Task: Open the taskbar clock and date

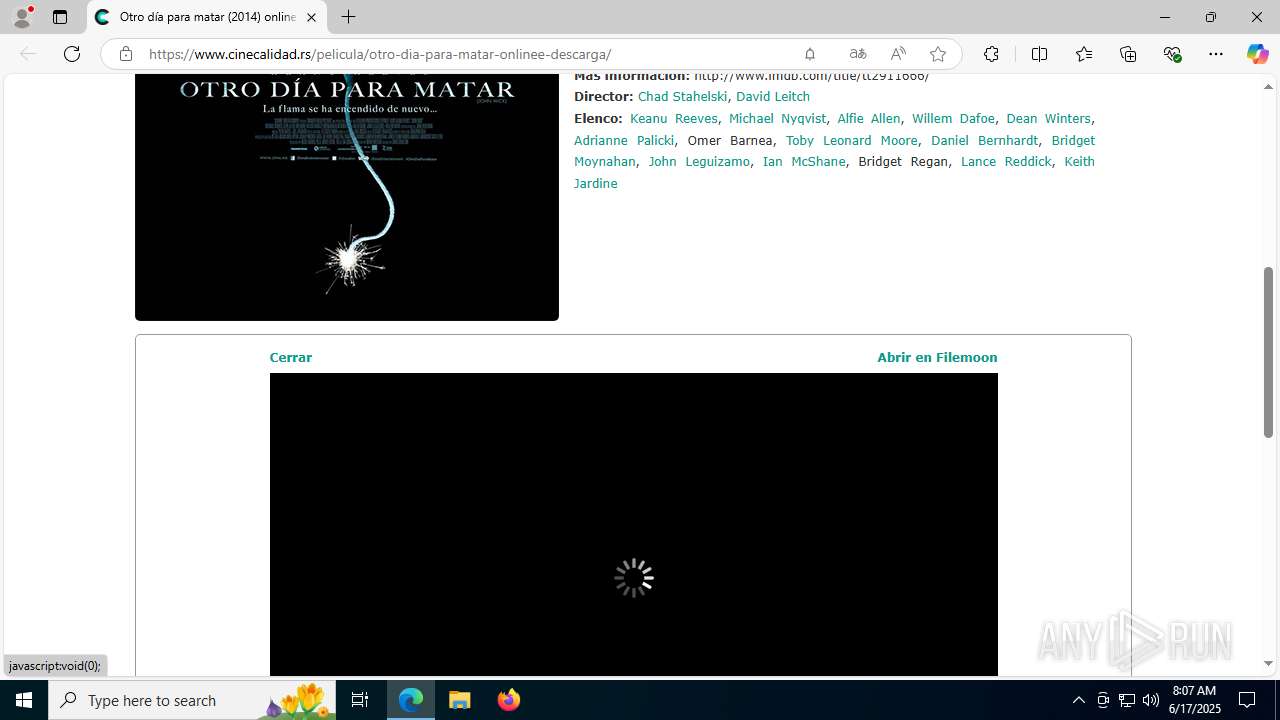Action: 1195,700
